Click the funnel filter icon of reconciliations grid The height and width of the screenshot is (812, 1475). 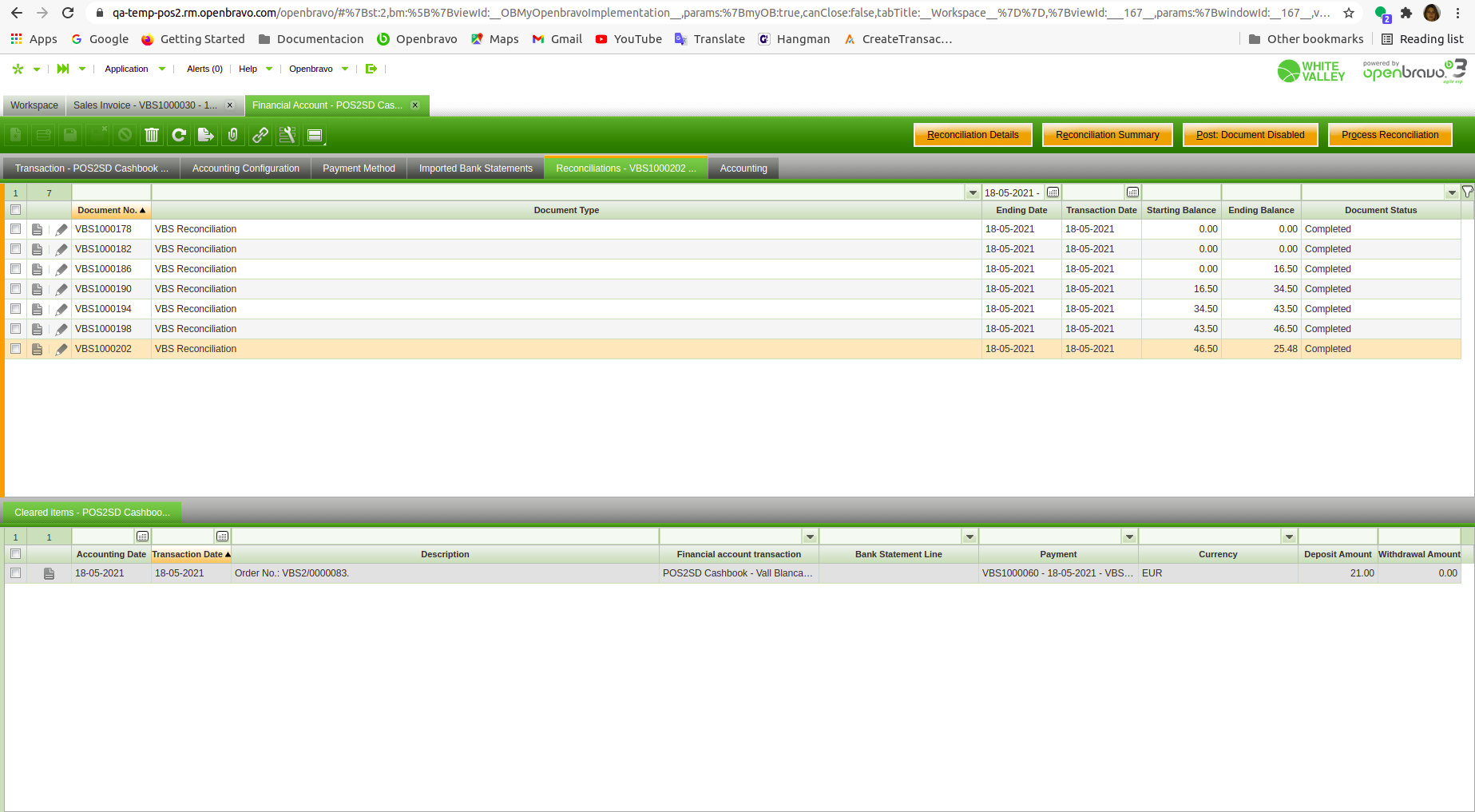1468,192
